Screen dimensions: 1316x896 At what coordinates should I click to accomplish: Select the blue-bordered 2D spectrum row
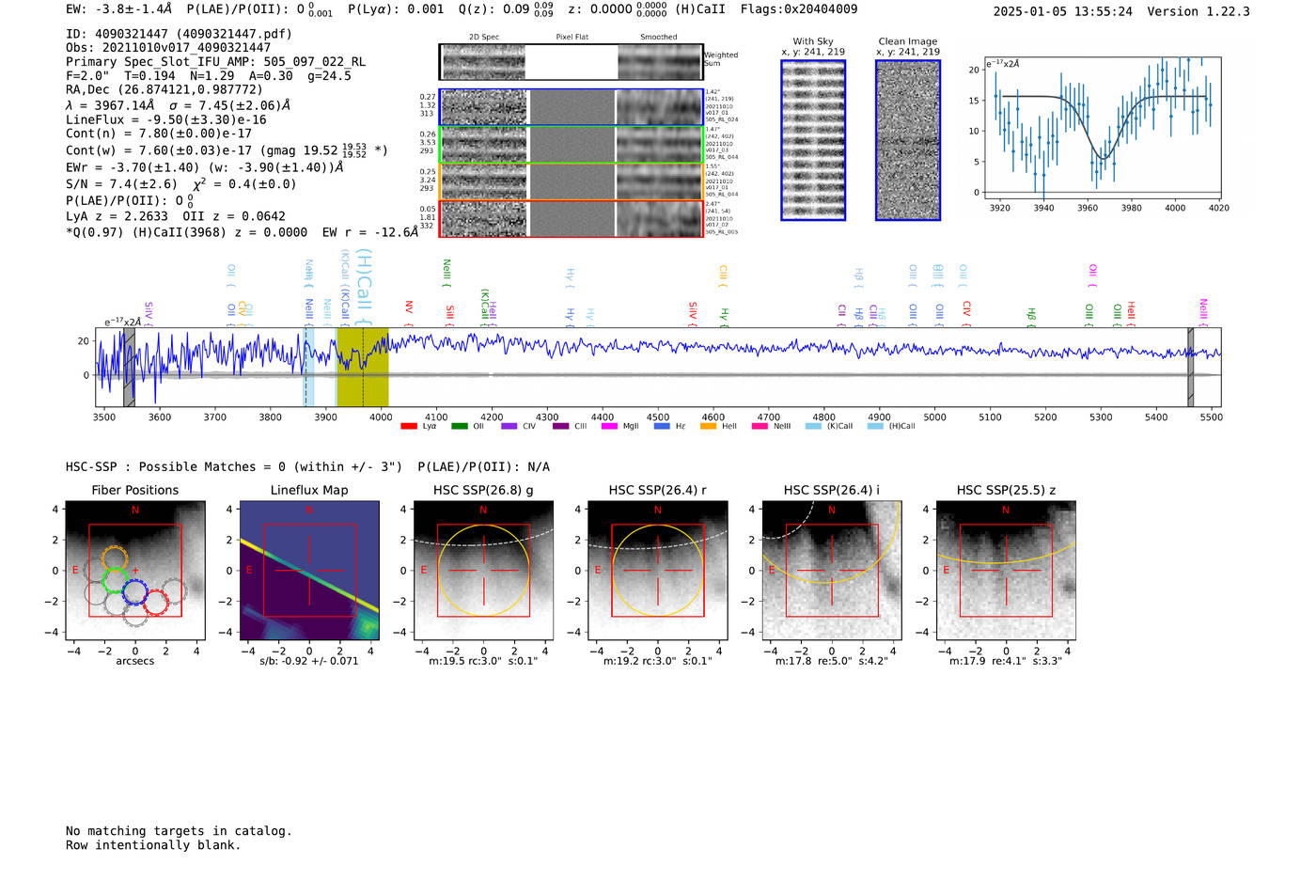click(572, 107)
